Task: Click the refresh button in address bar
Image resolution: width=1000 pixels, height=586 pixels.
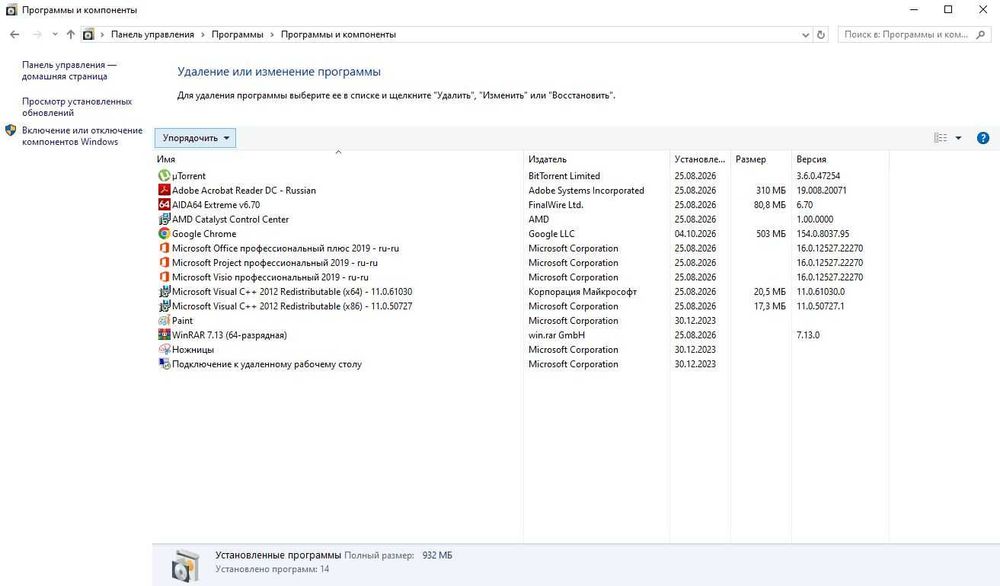Action: [821, 34]
